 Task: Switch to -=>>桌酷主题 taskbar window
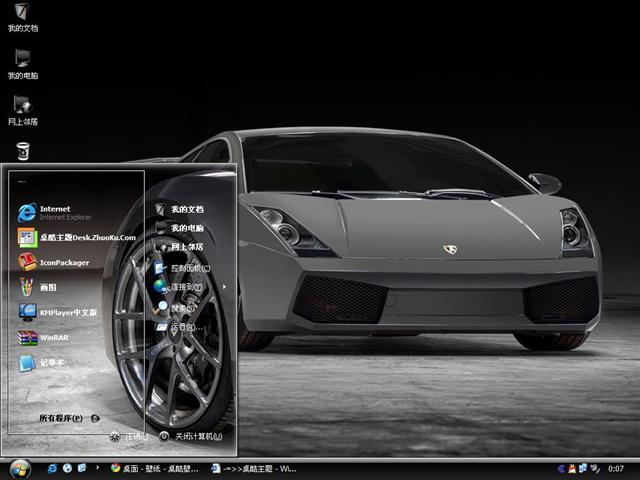[x=254, y=469]
